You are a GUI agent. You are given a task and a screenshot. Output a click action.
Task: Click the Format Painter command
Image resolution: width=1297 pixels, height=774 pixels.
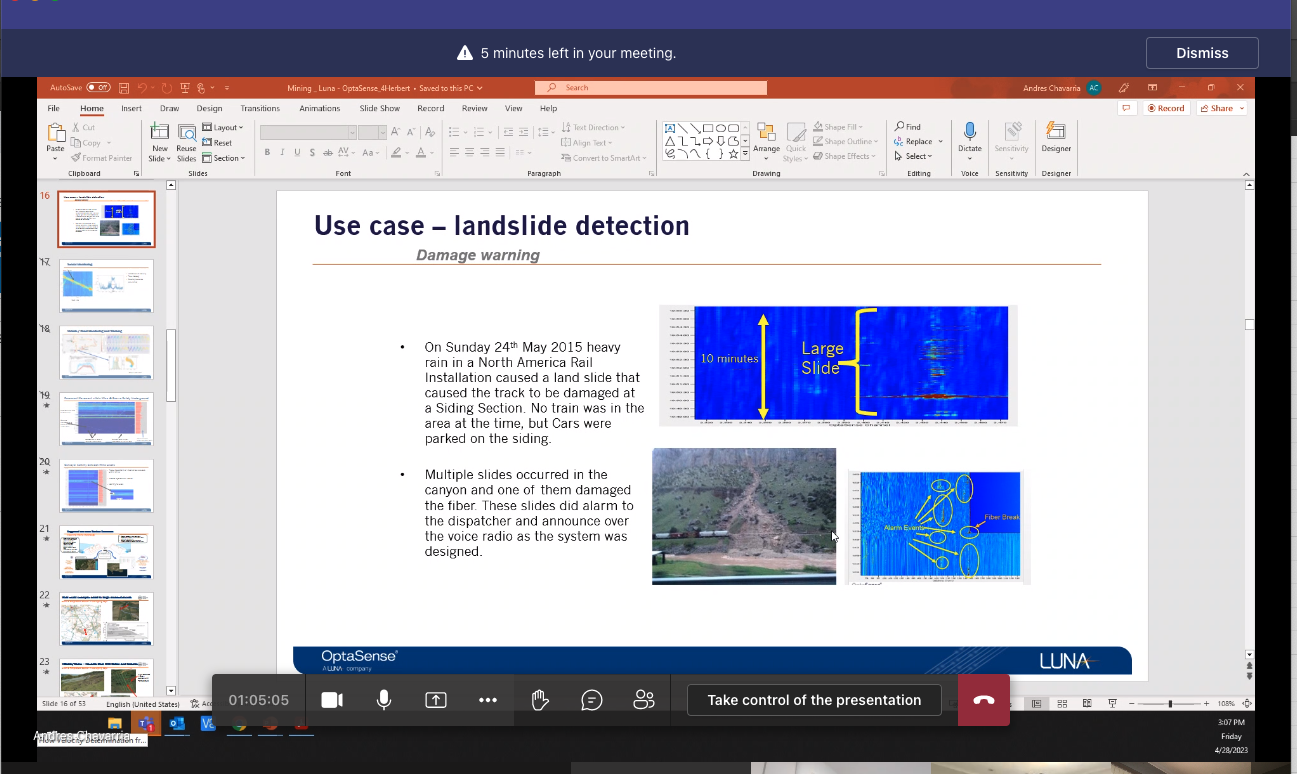[x=102, y=158]
